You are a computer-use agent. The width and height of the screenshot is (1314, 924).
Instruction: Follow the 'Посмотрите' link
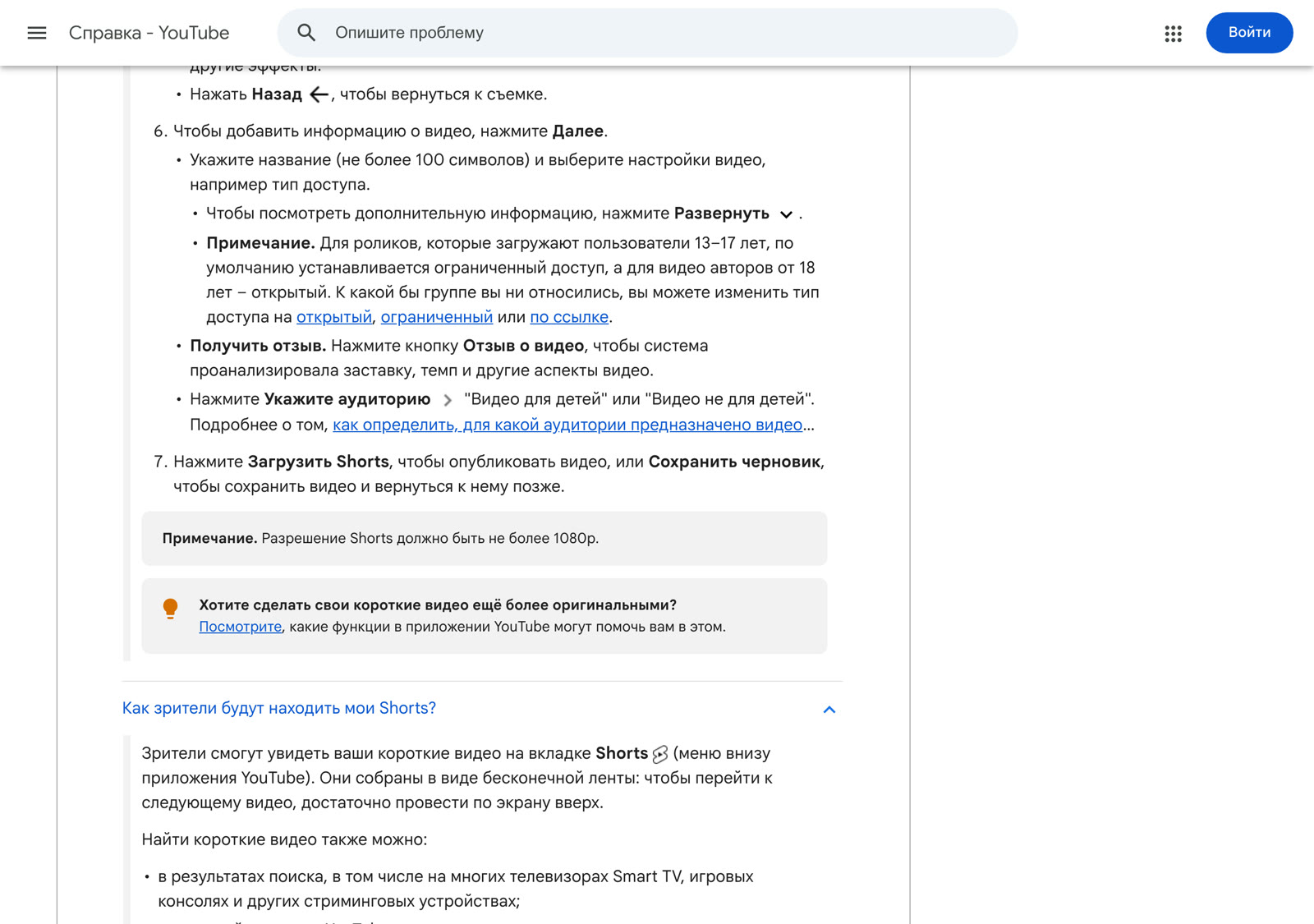tap(241, 627)
